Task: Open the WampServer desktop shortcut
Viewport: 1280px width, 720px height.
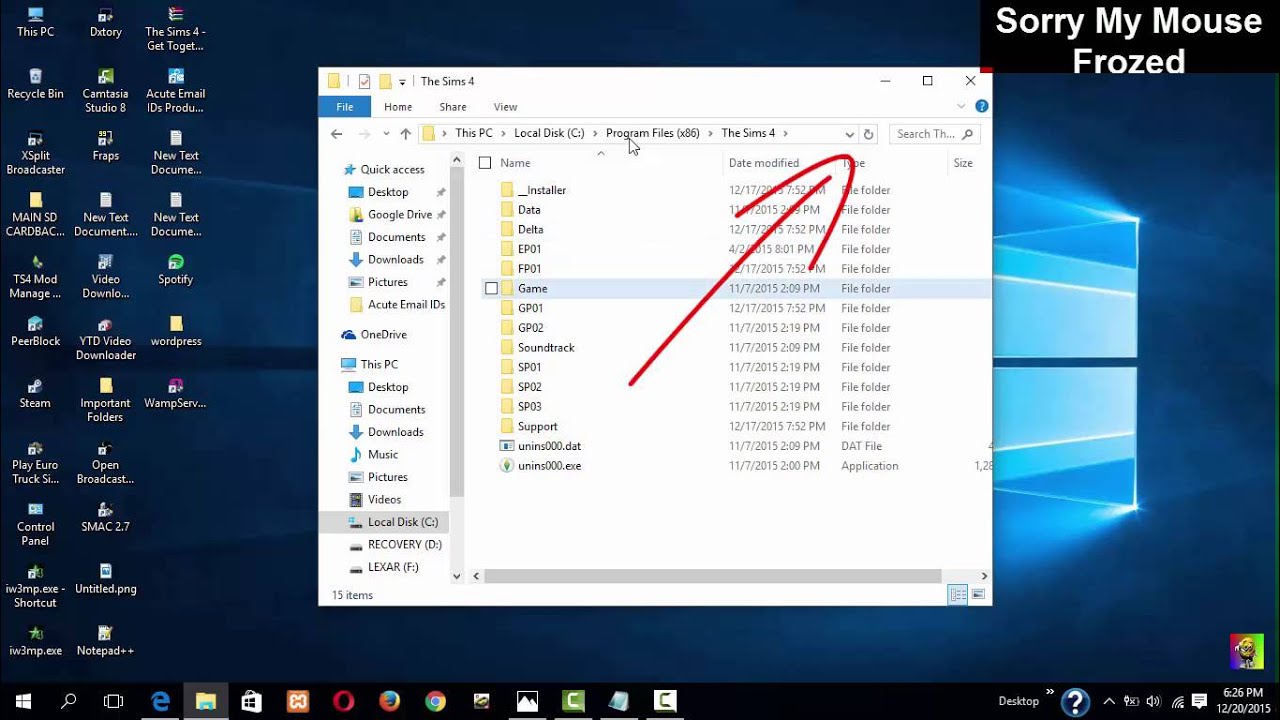Action: coord(175,393)
